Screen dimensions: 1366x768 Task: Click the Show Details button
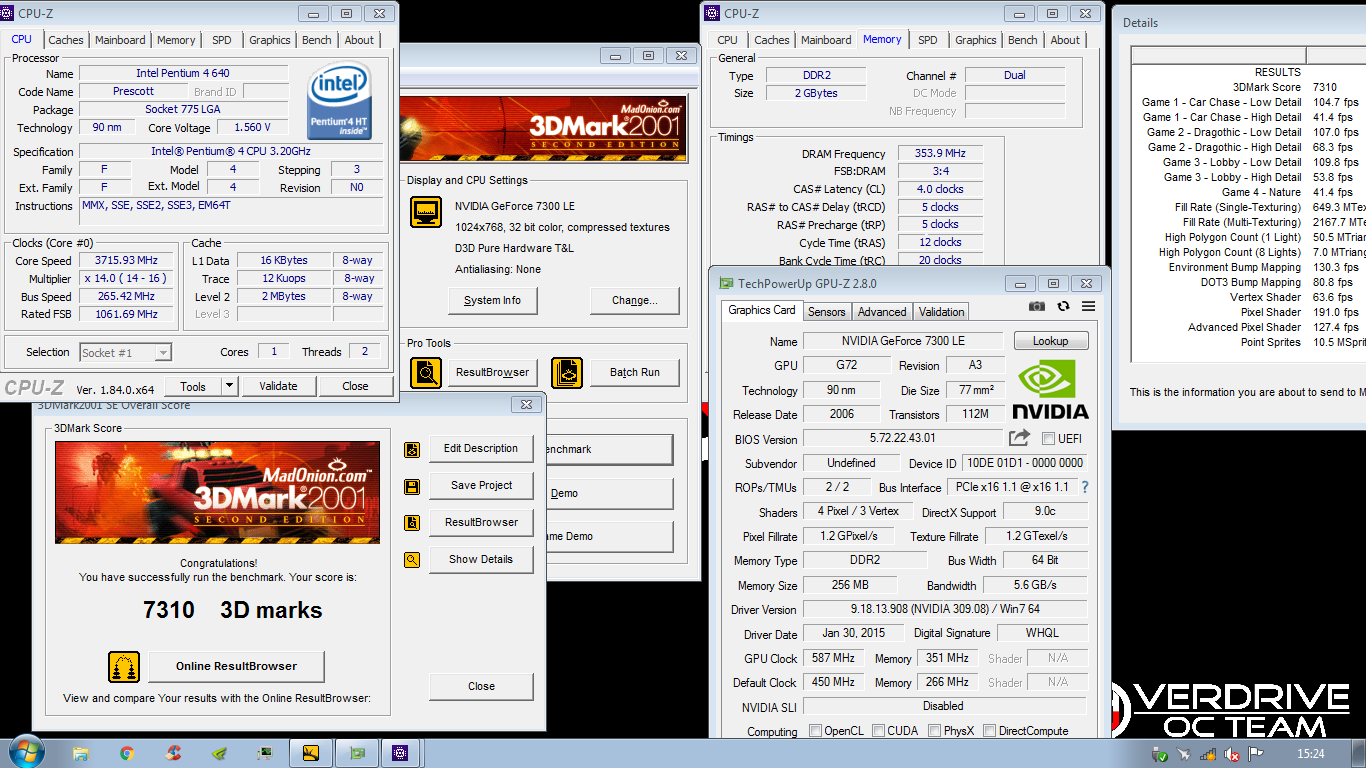pyautogui.click(x=481, y=560)
